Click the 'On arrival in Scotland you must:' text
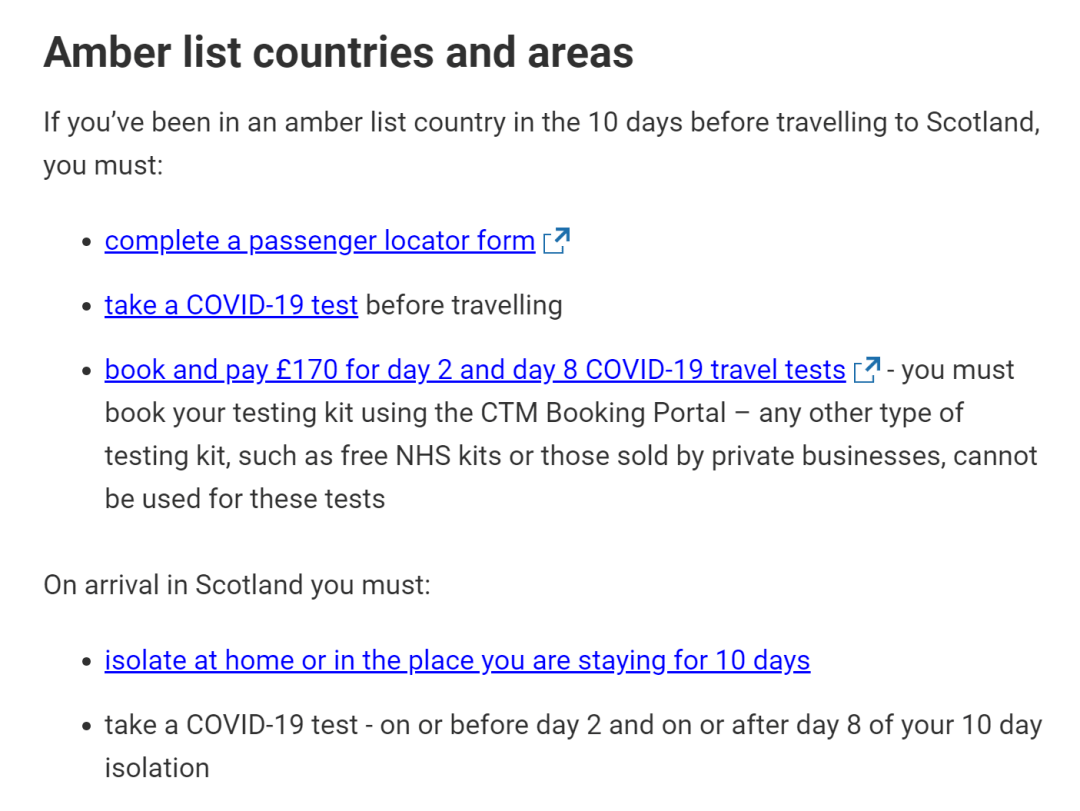 click(237, 584)
